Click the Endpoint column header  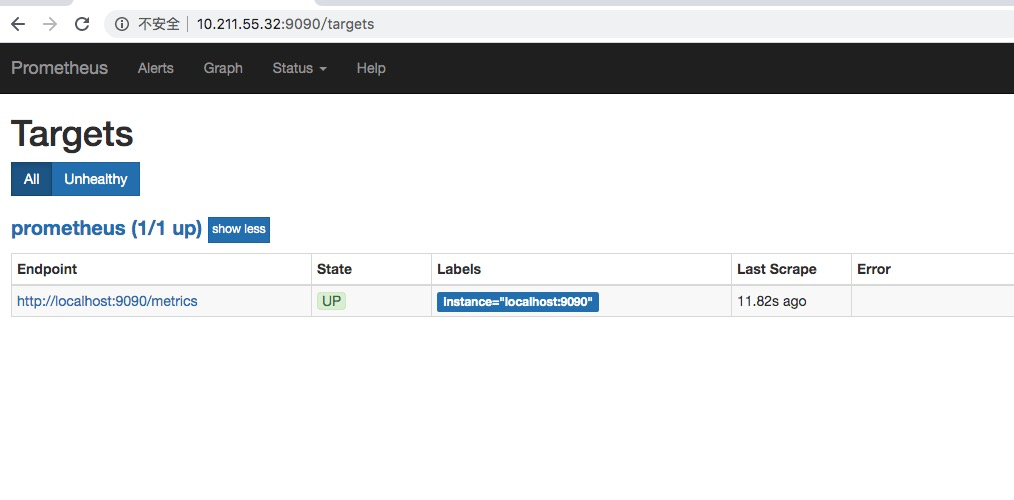click(47, 269)
